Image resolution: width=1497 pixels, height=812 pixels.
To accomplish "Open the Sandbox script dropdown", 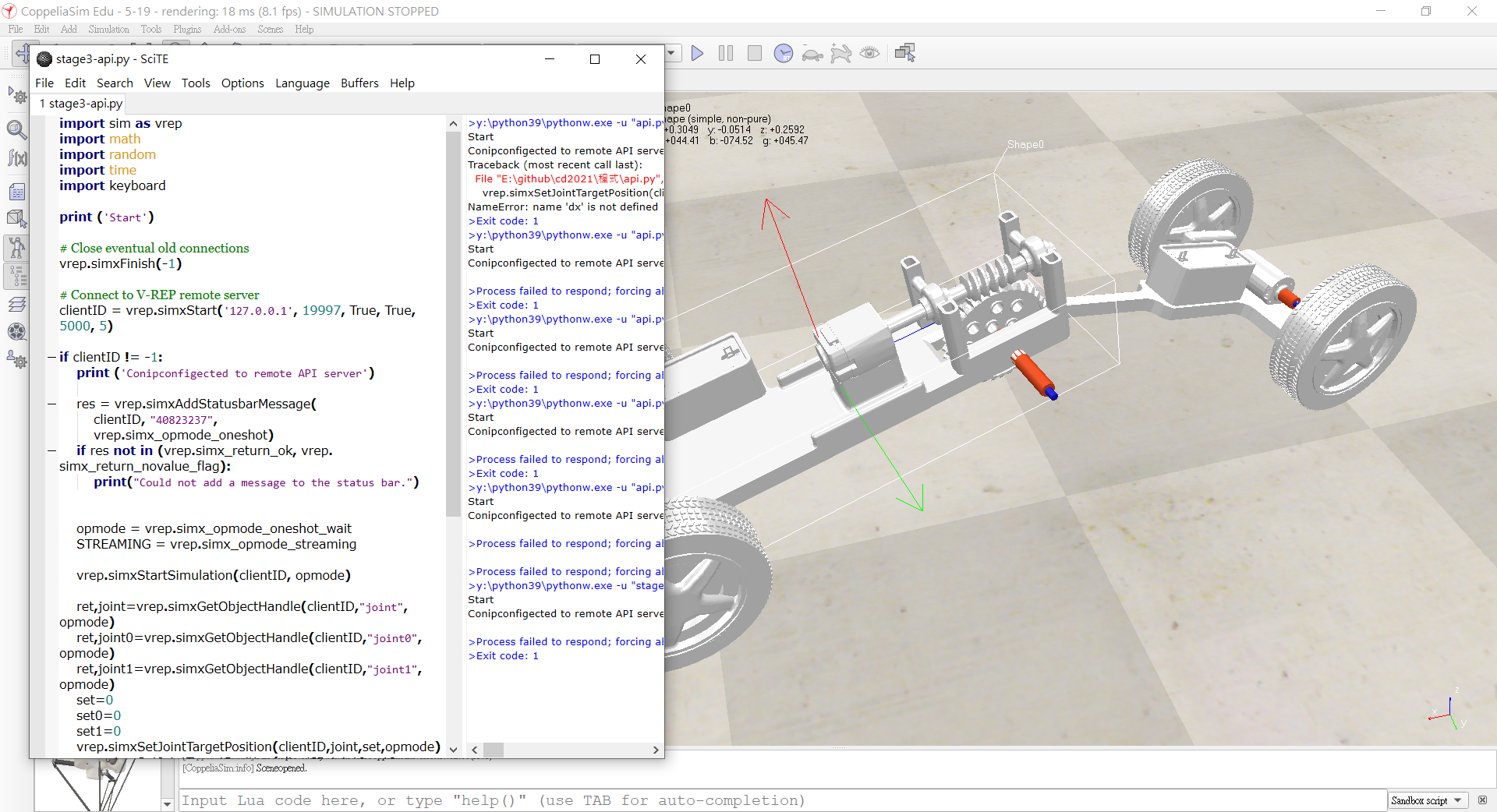I will click(1428, 800).
